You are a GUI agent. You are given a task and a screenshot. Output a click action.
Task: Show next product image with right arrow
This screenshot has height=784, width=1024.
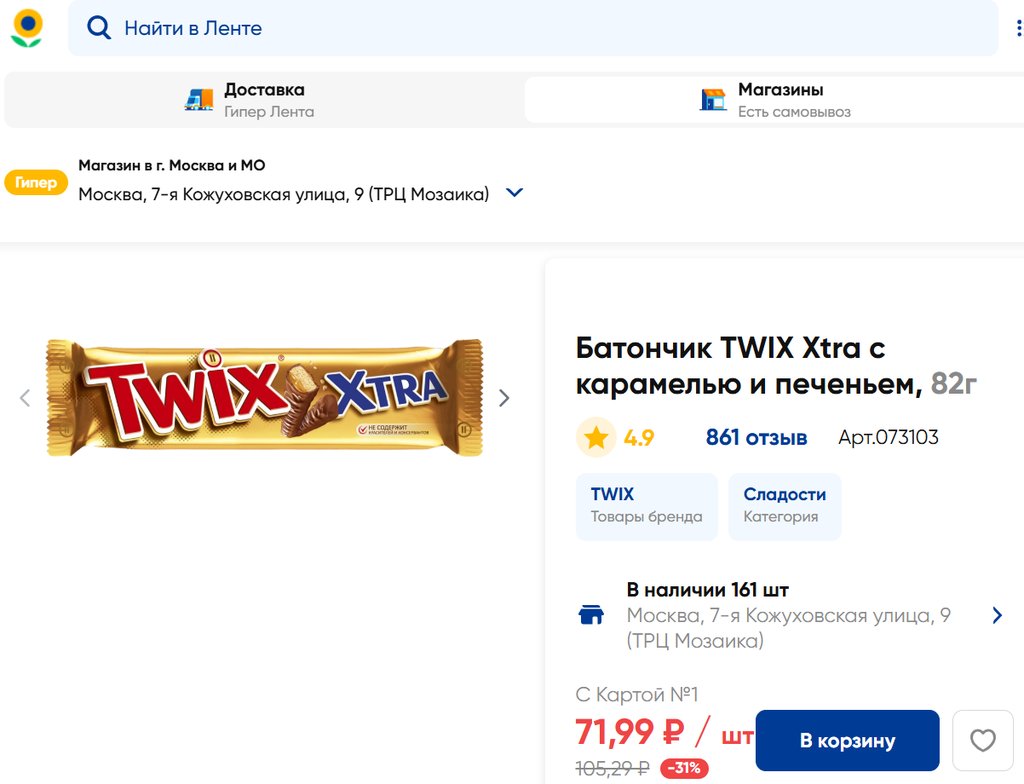[x=504, y=398]
